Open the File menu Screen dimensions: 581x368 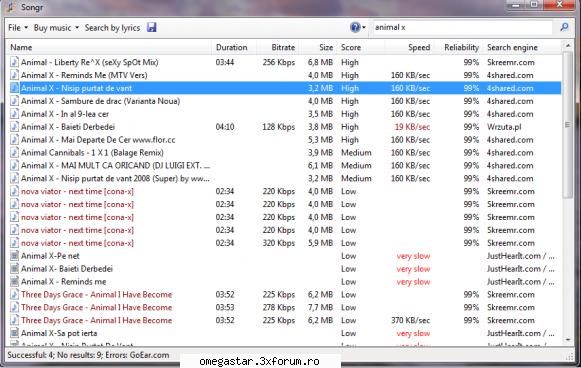[18, 28]
